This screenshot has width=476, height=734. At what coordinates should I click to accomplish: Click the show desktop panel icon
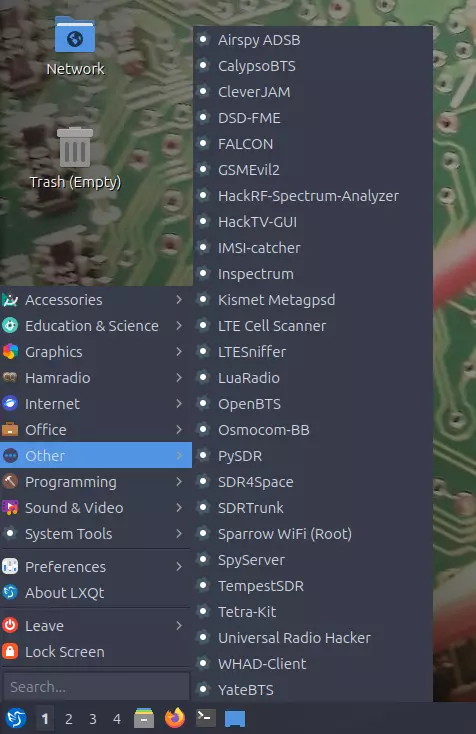(x=235, y=719)
